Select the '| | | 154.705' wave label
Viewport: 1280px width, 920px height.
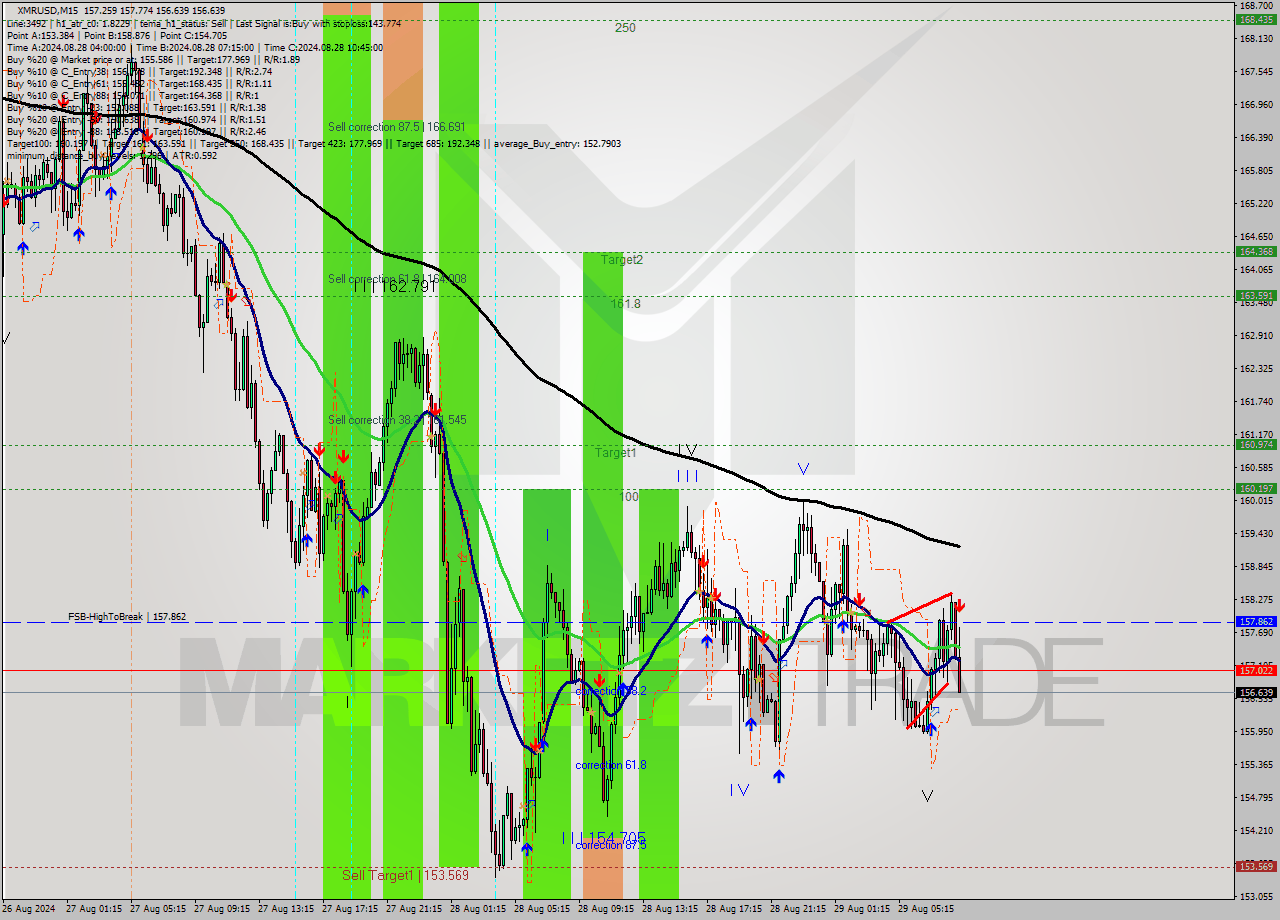point(603,838)
